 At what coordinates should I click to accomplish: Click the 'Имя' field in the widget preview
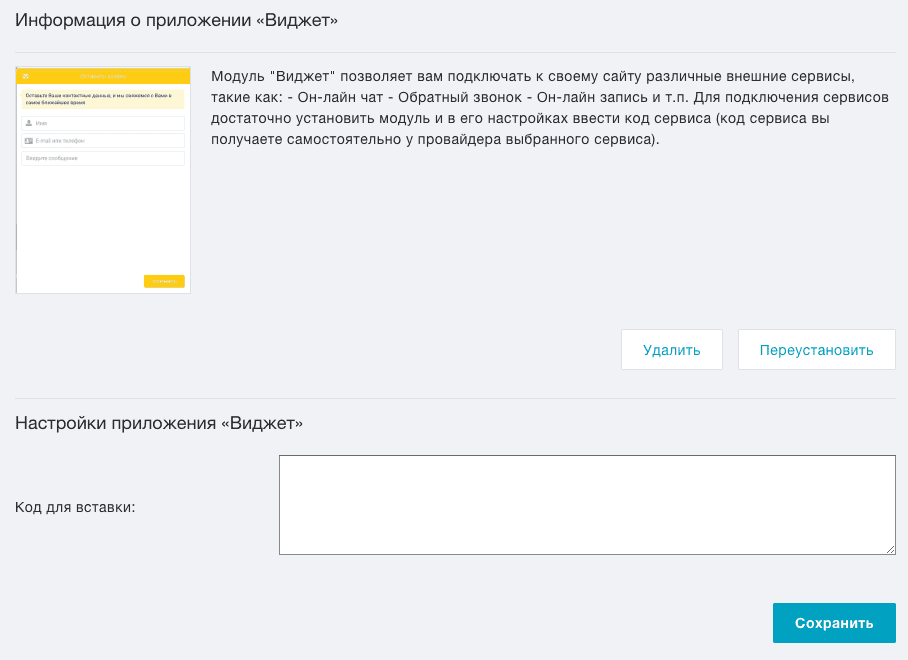[103, 123]
